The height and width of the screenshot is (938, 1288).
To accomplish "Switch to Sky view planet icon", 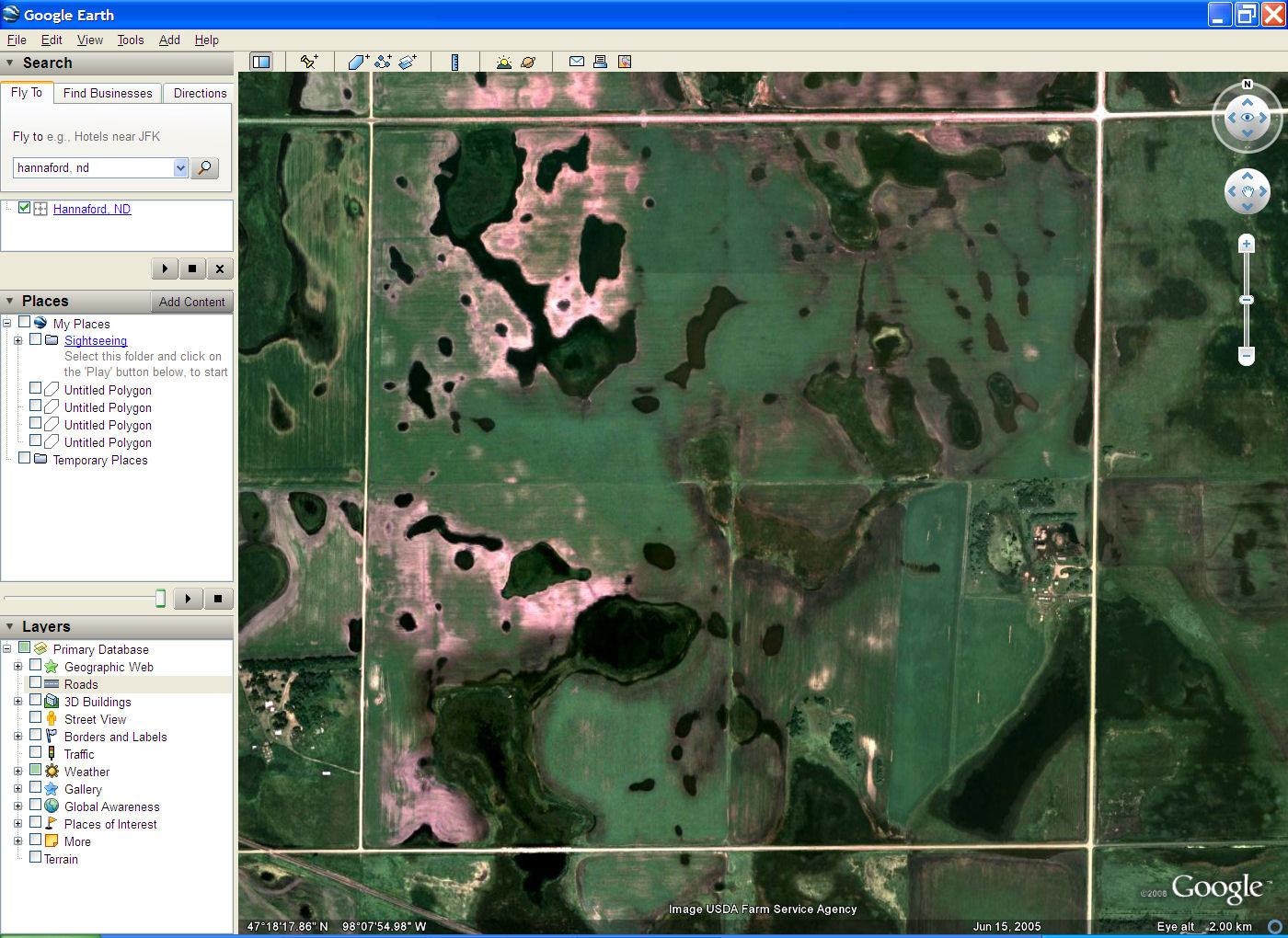I will (x=528, y=62).
